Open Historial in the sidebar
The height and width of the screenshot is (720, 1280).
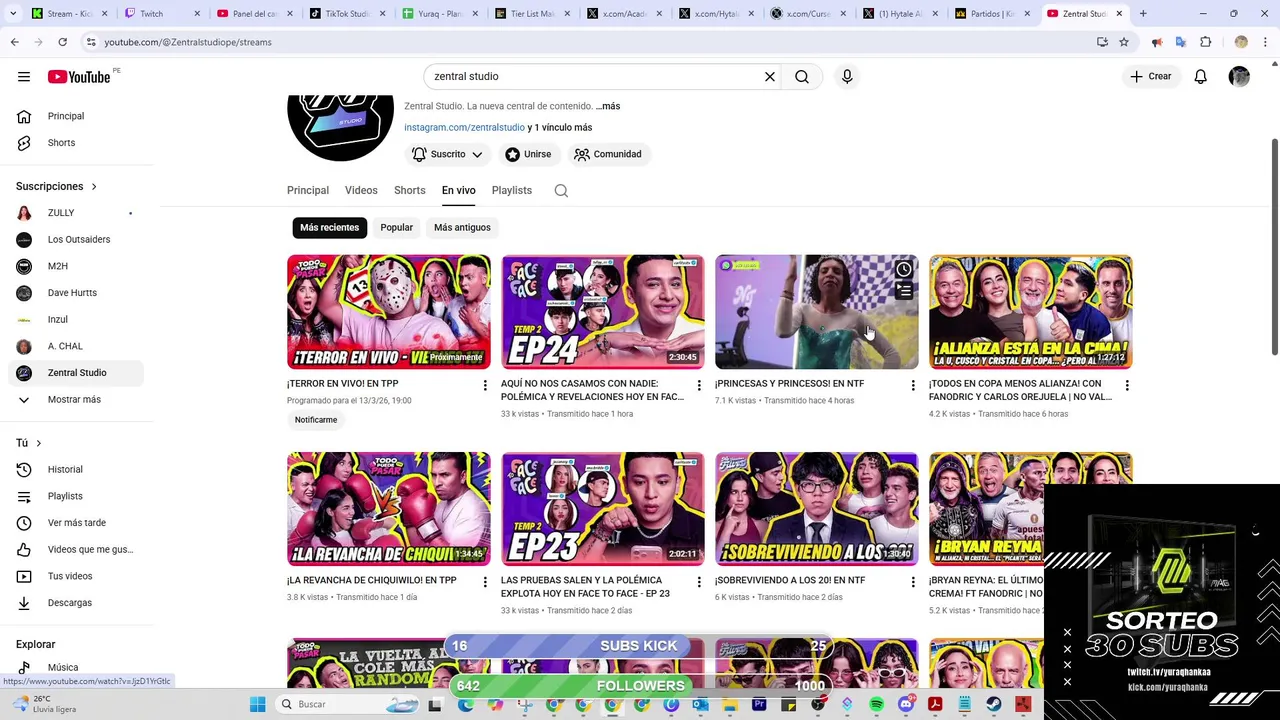coord(76,470)
